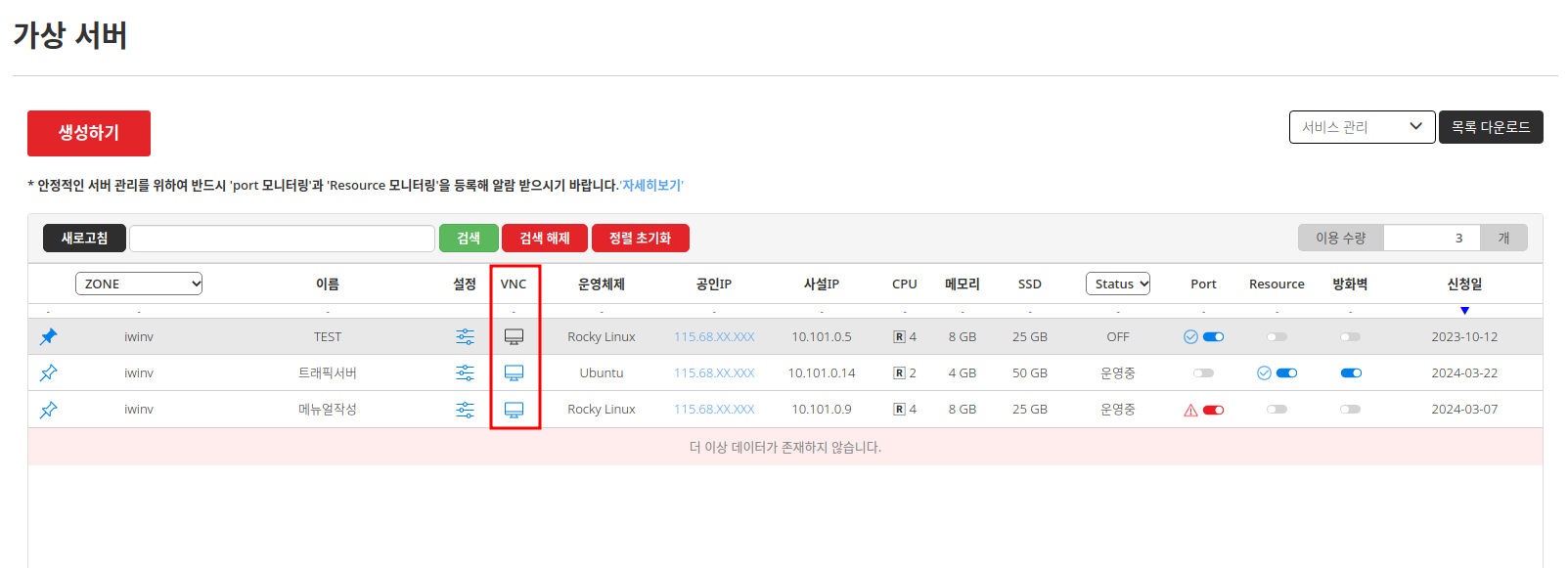Sort by 사설IP column header

[x=822, y=284]
